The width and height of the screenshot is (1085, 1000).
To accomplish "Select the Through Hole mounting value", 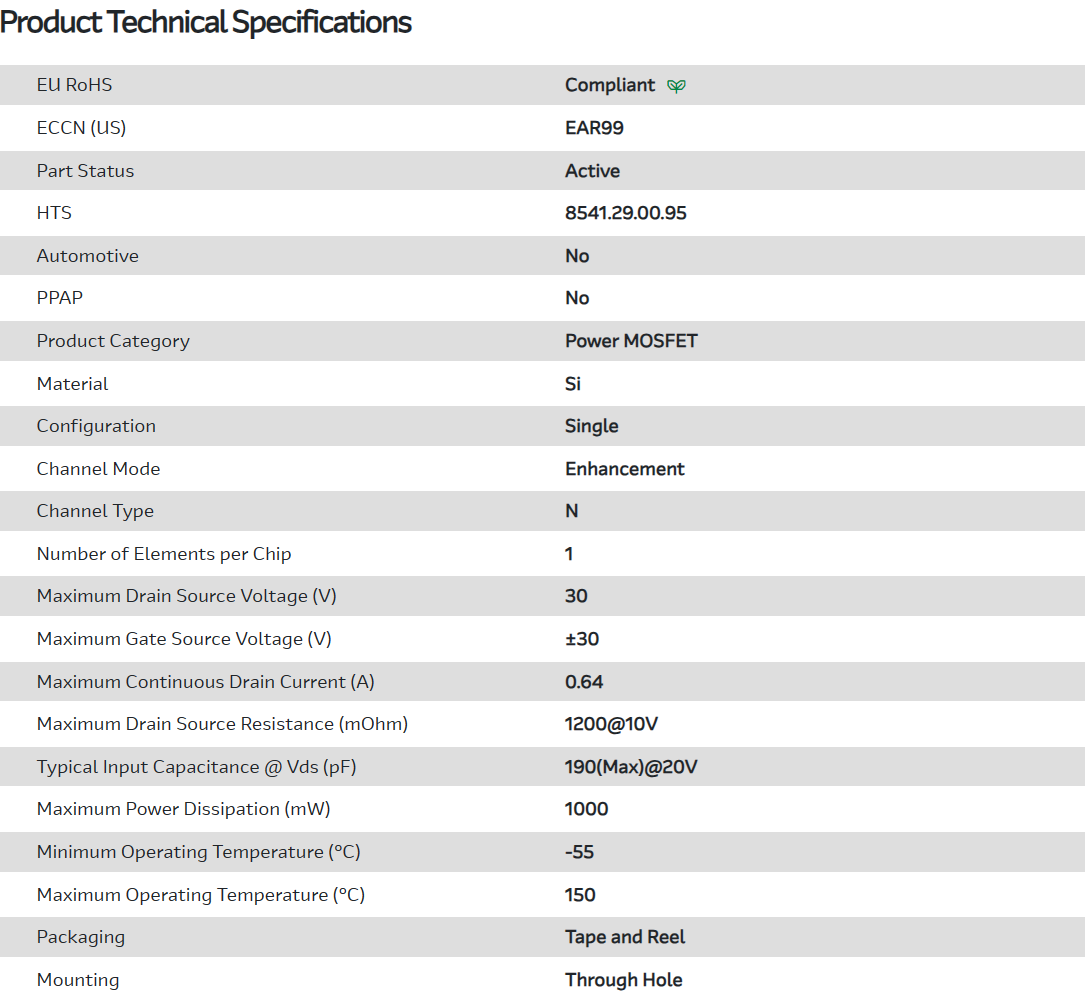I will click(x=623, y=980).
